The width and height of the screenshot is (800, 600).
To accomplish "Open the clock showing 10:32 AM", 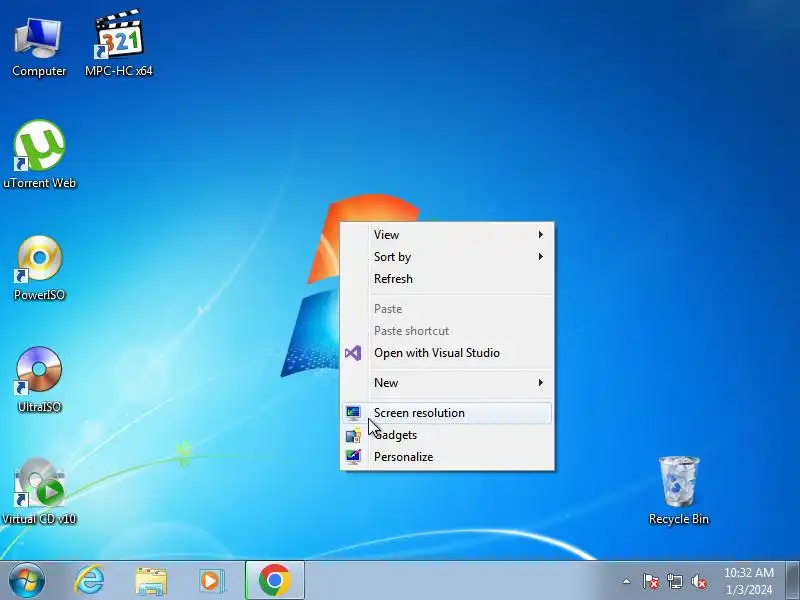I will click(748, 572).
